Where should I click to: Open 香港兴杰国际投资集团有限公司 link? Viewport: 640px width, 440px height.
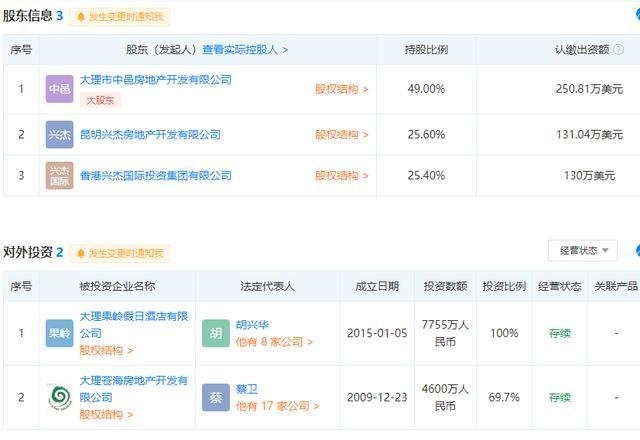click(x=156, y=176)
